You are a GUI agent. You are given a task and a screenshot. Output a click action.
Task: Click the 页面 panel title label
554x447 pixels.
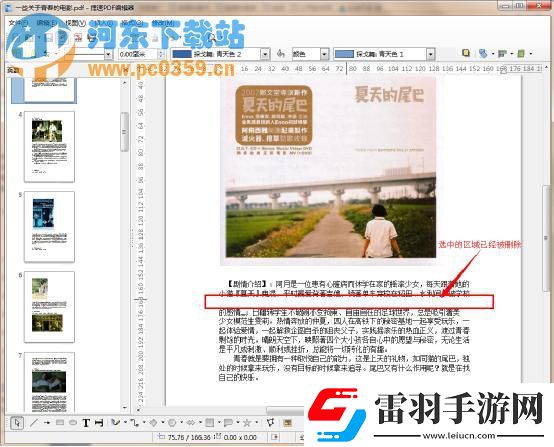pyautogui.click(x=13, y=70)
